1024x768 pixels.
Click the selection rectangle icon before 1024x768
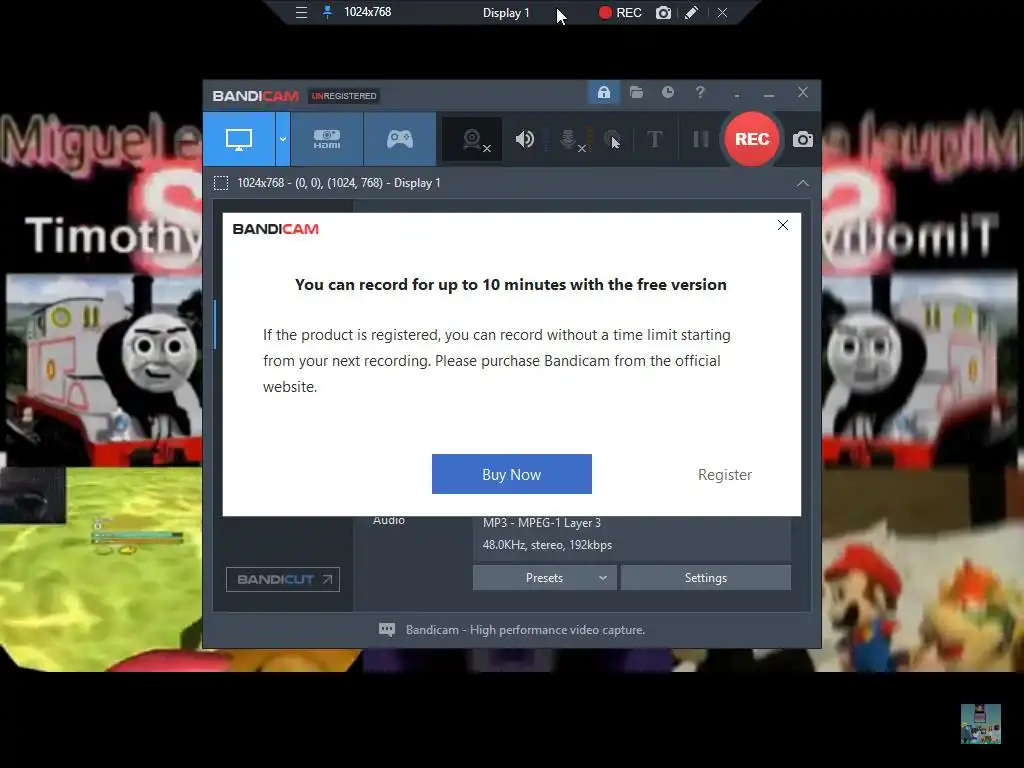click(221, 183)
